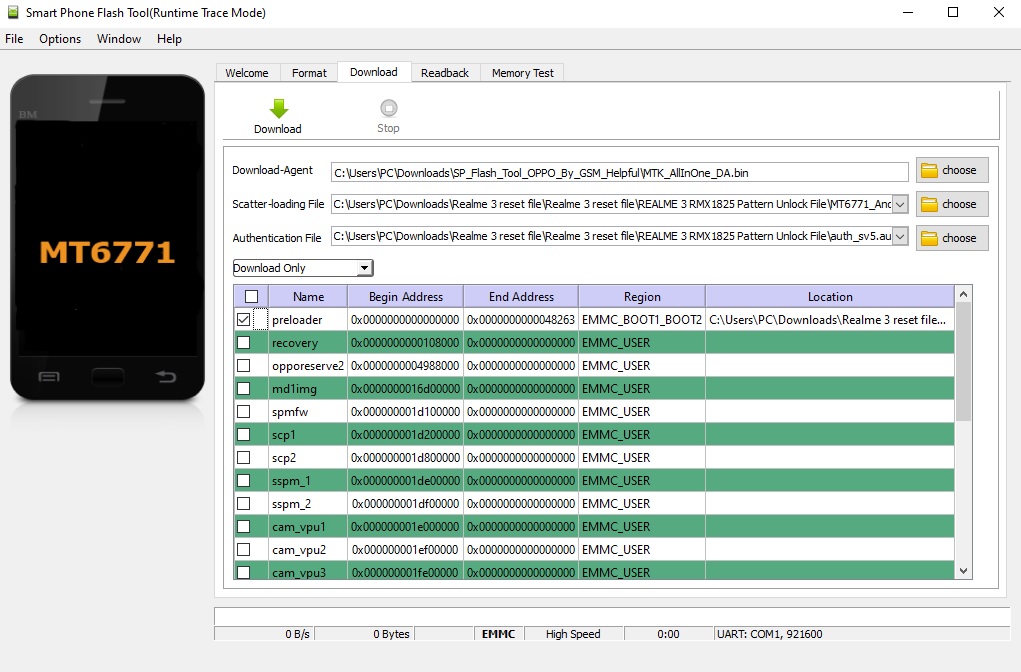Image resolution: width=1021 pixels, height=672 pixels.
Task: Click the md1img name cell
Action: (x=308, y=389)
